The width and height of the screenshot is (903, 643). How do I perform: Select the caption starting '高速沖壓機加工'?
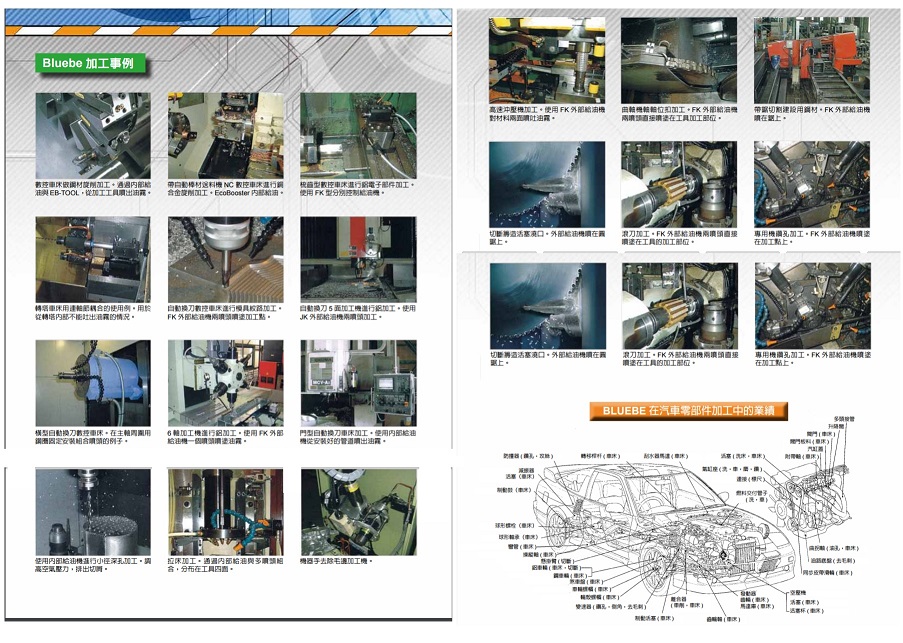click(x=547, y=113)
